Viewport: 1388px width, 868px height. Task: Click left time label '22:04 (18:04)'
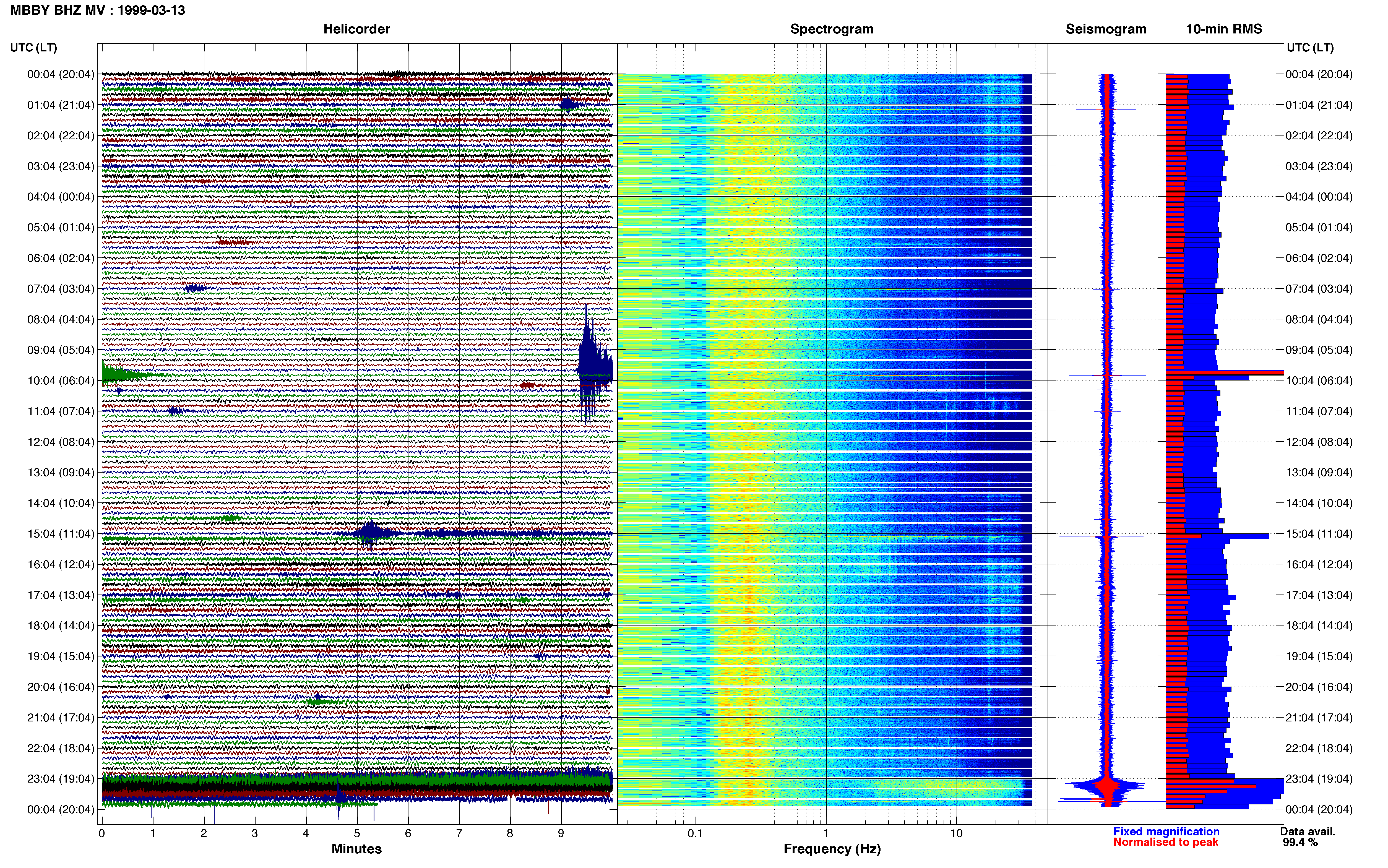[61, 748]
